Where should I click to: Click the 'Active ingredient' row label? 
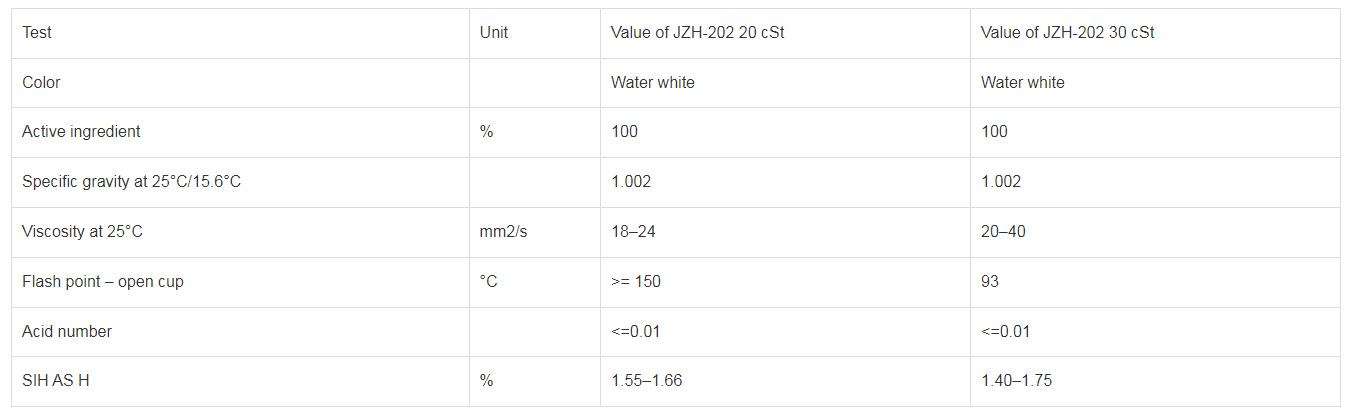tap(81, 132)
